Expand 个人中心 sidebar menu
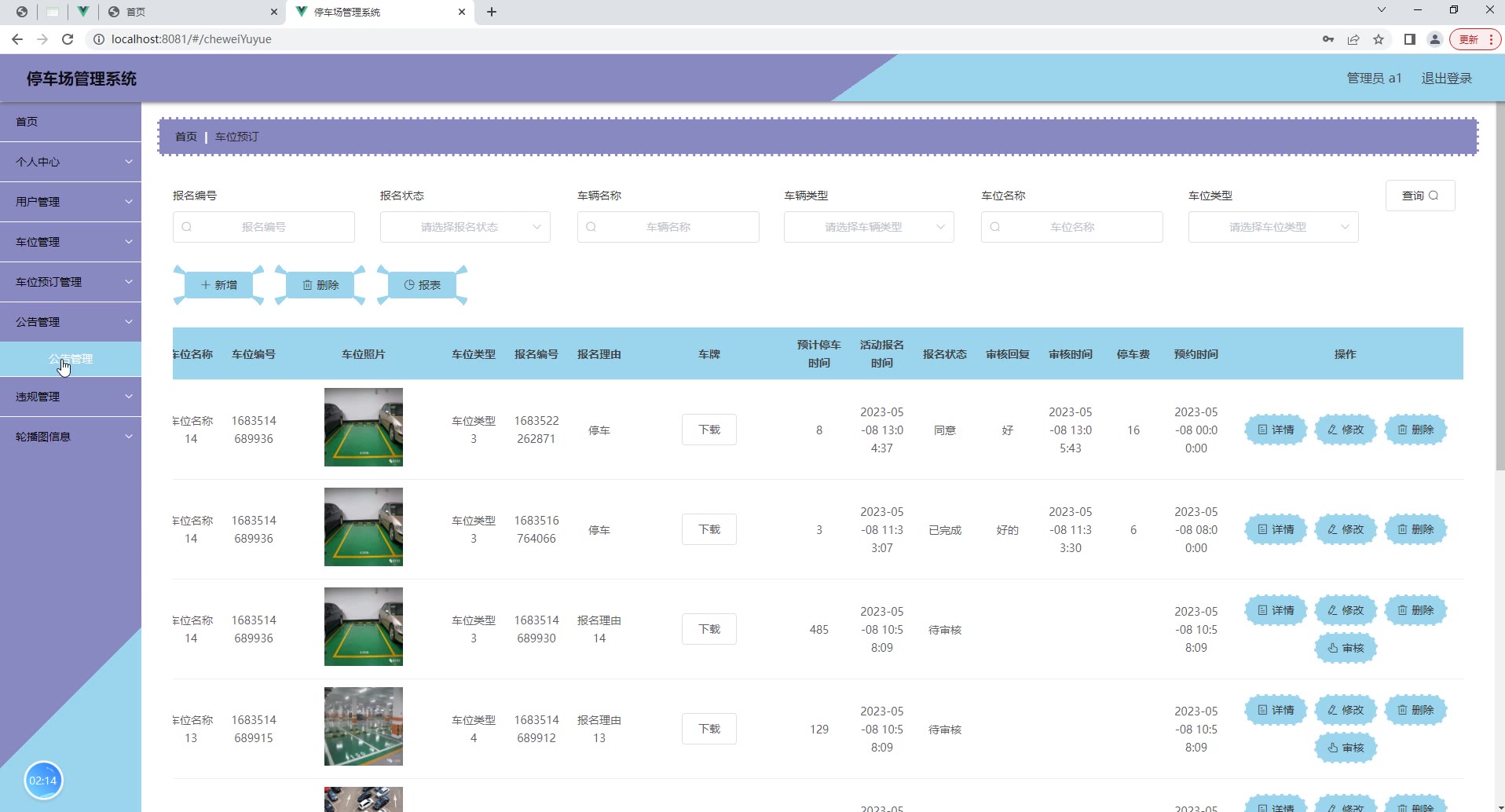 click(71, 162)
